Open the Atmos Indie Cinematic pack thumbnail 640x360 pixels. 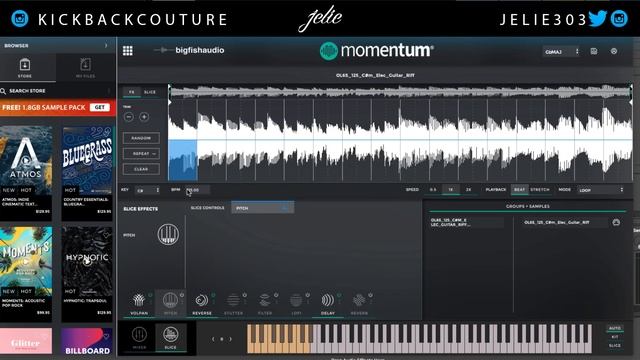[26, 160]
